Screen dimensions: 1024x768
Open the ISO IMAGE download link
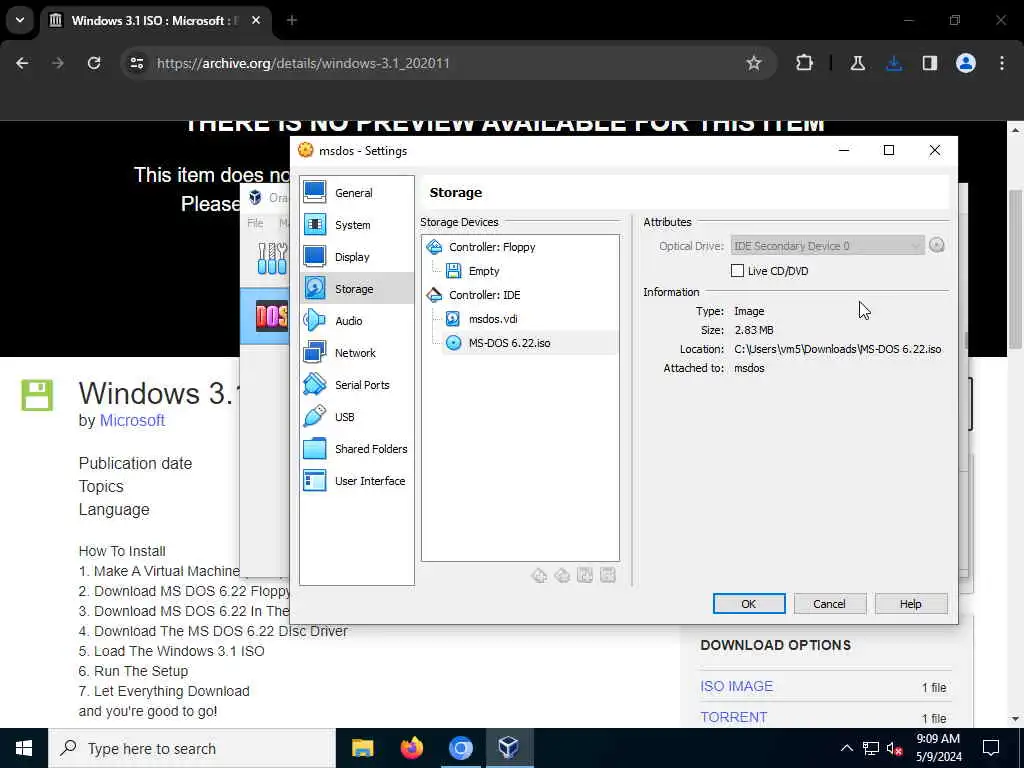point(736,686)
